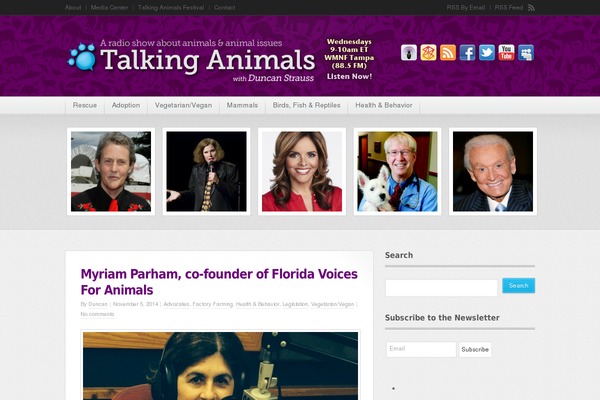This screenshot has width=600, height=400.
Task: Click thumbnail of elderly man in suit
Action: (x=493, y=171)
